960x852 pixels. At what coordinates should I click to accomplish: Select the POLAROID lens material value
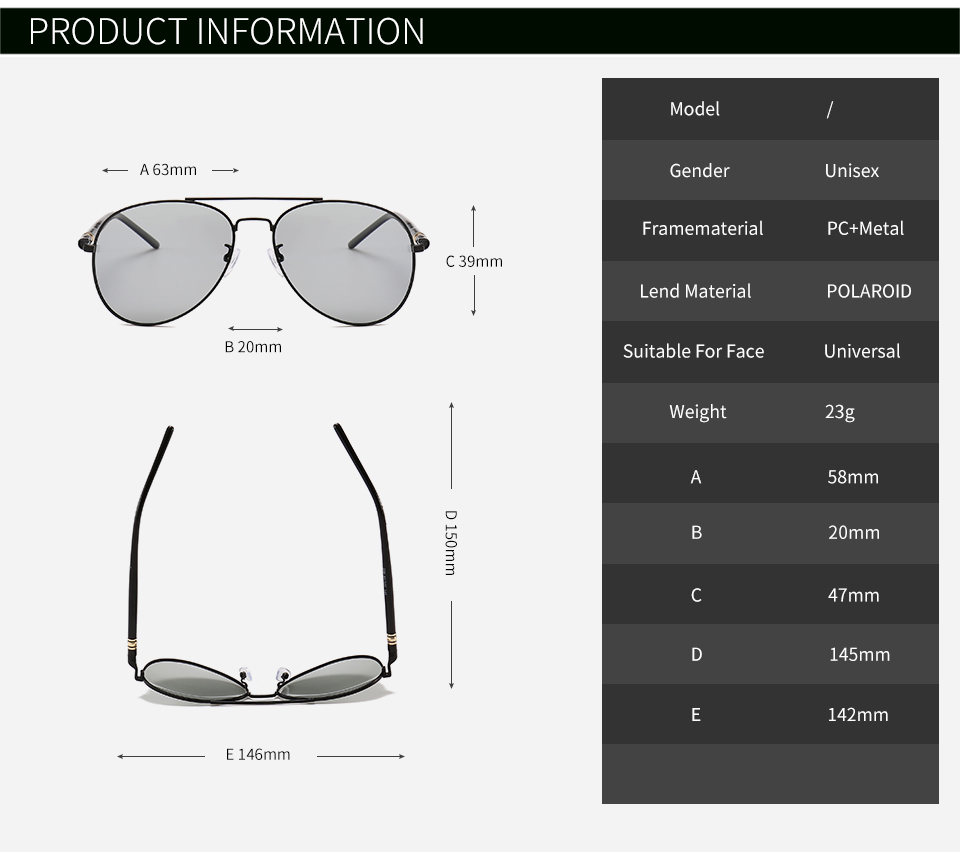pyautogui.click(x=869, y=291)
